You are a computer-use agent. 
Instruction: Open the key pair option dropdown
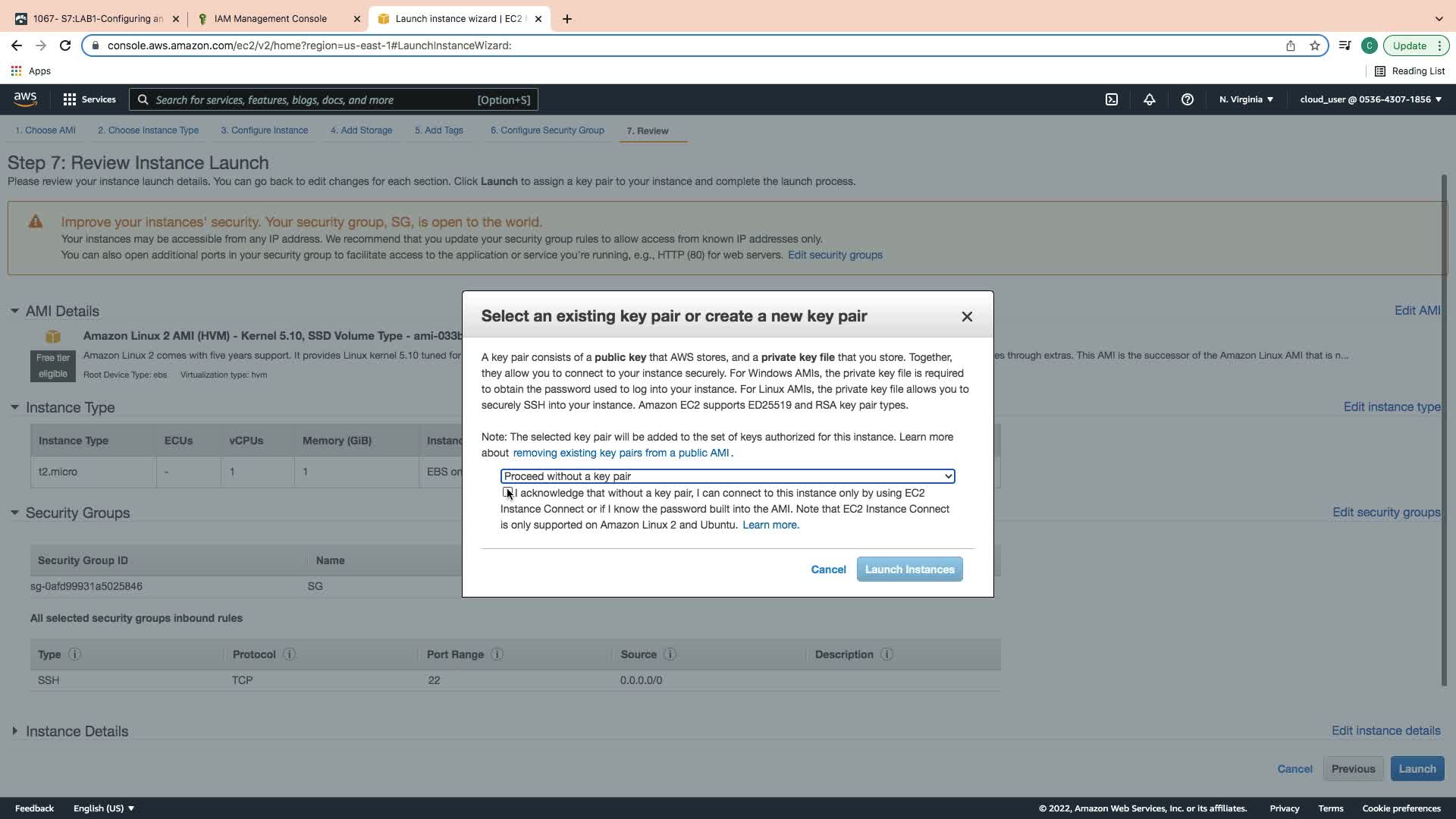coord(726,476)
